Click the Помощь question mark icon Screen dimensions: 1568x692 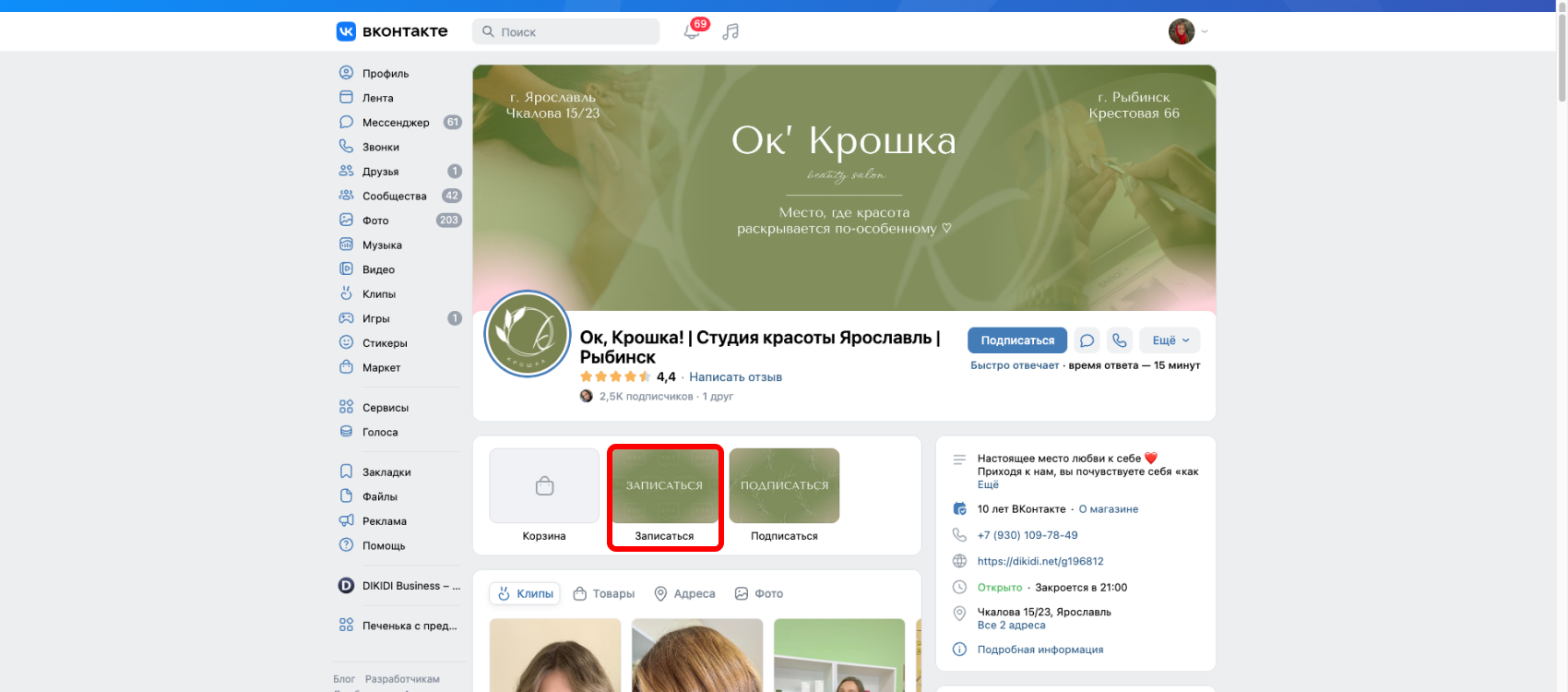click(346, 545)
